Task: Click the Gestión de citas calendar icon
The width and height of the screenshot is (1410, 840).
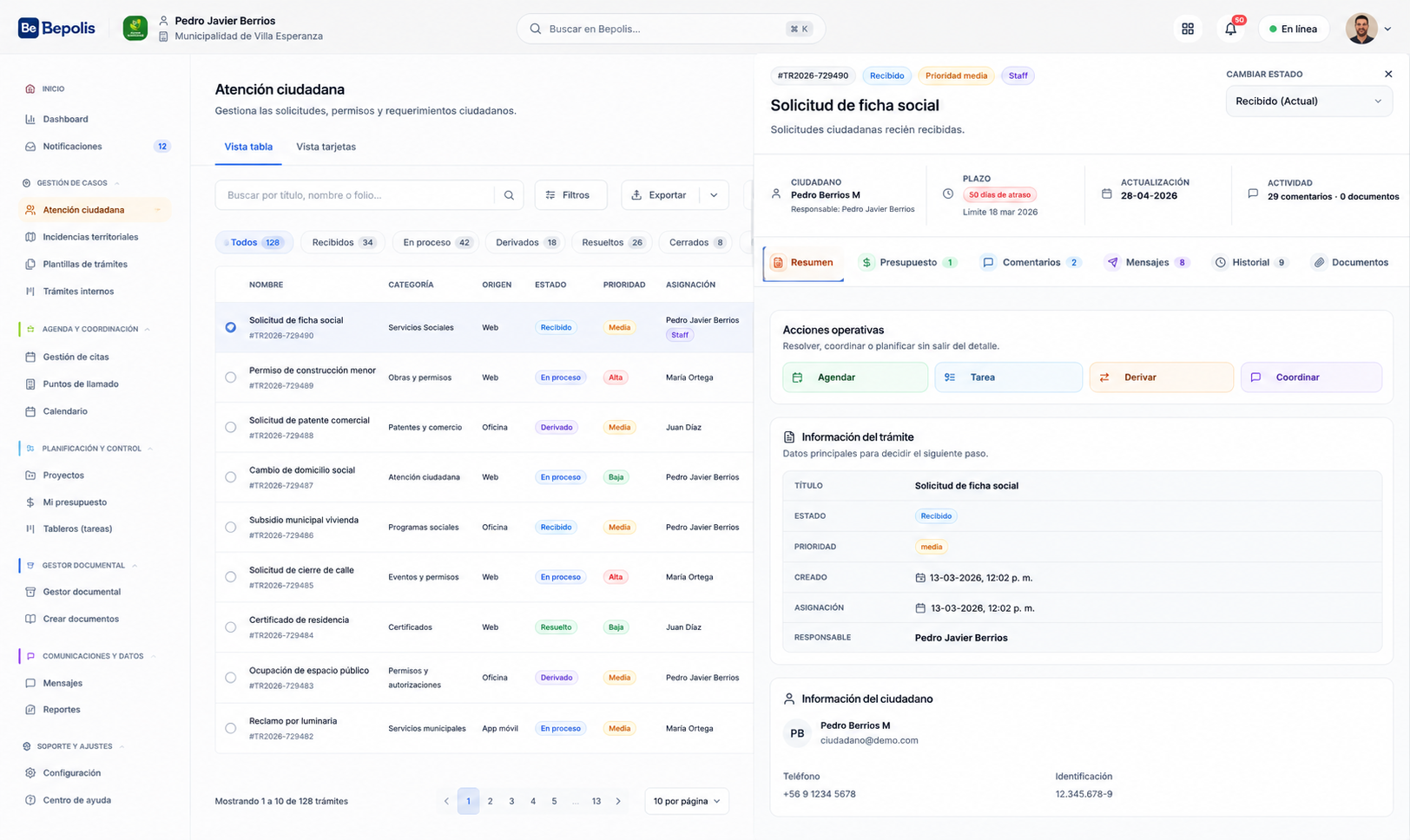Action: (x=30, y=357)
